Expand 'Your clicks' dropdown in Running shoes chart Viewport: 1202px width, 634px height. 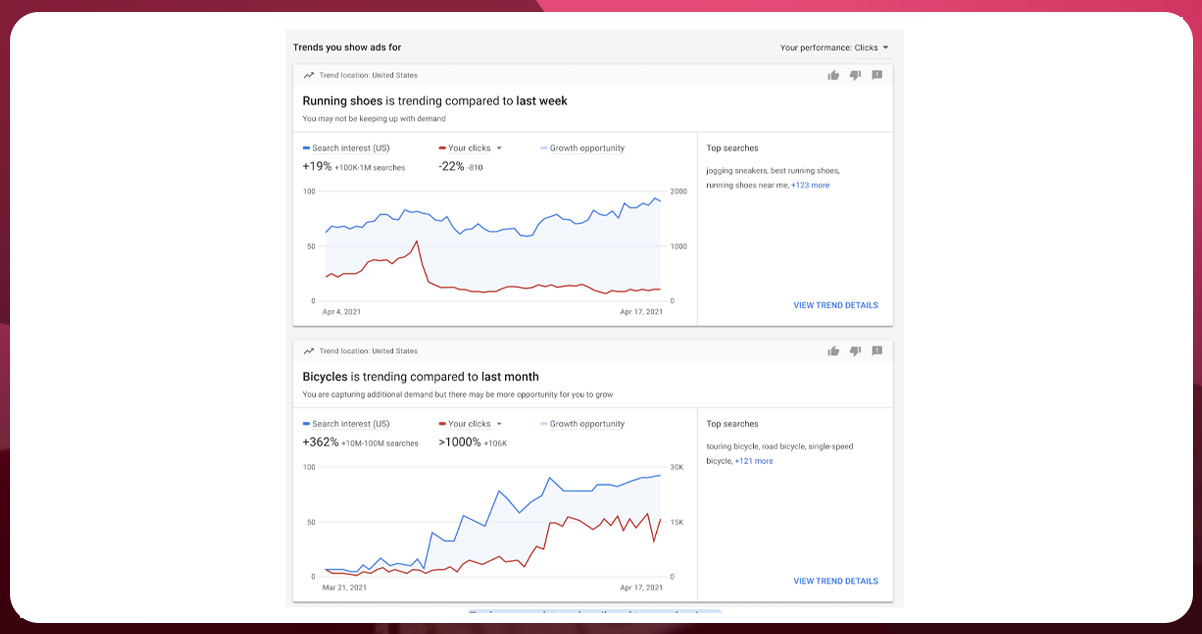coord(499,148)
